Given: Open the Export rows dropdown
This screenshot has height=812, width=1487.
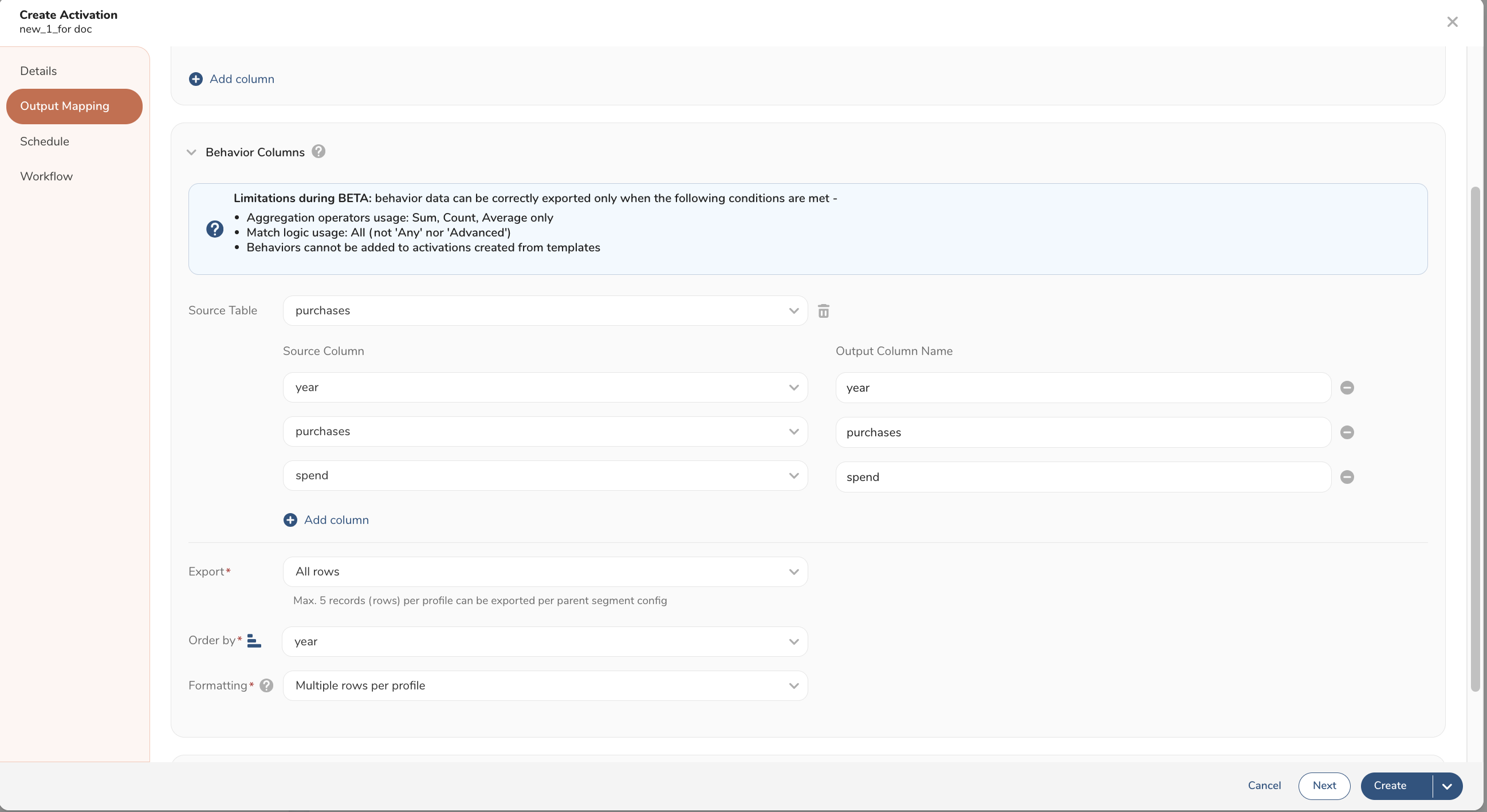Looking at the screenshot, I should (544, 572).
